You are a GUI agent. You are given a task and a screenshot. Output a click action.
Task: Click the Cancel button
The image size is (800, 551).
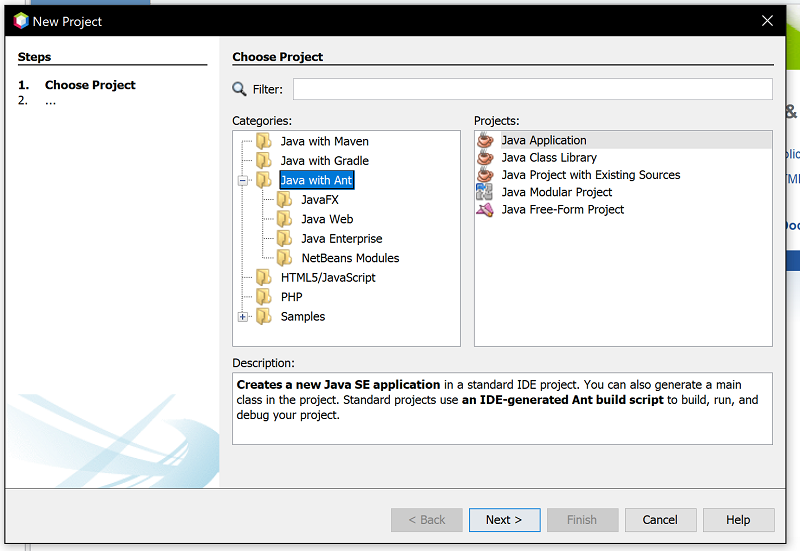point(660,519)
